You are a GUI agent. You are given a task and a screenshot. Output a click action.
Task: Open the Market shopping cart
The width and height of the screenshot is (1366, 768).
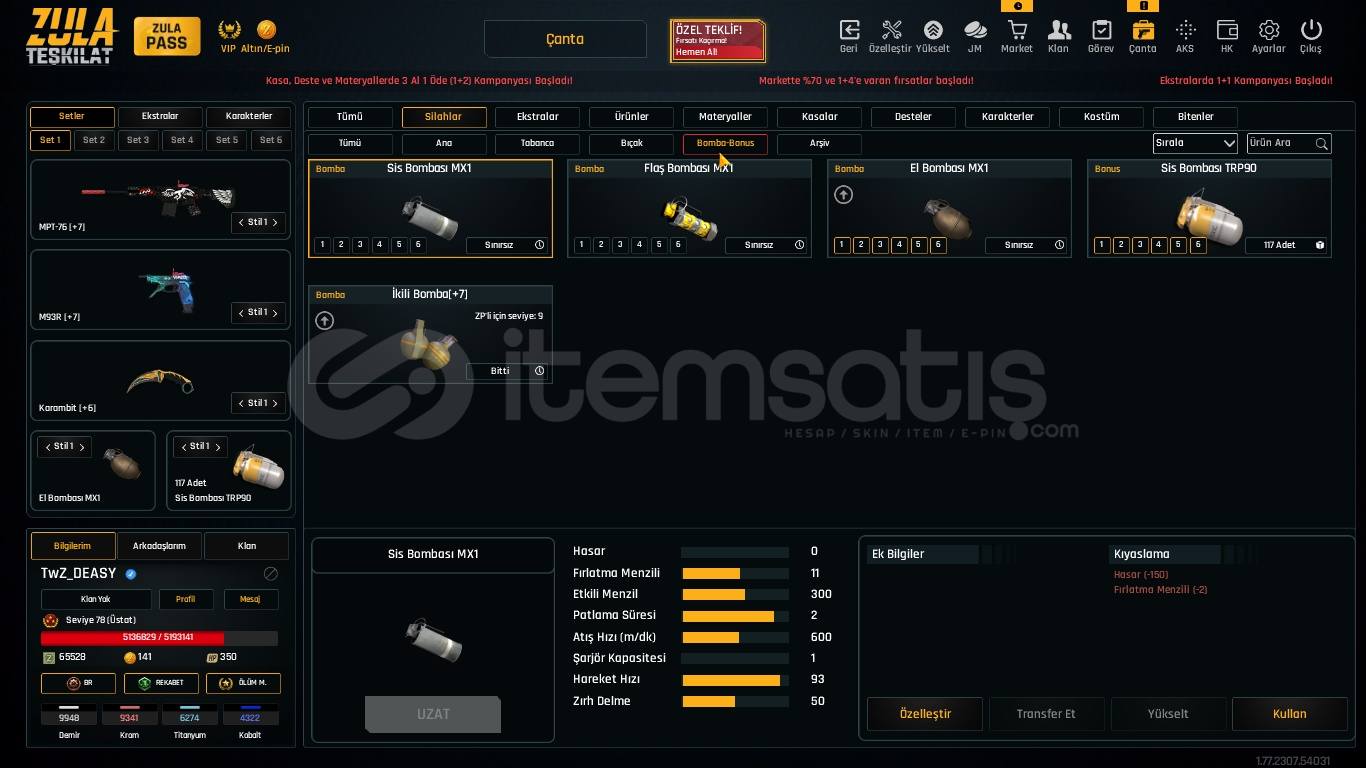point(1017,31)
